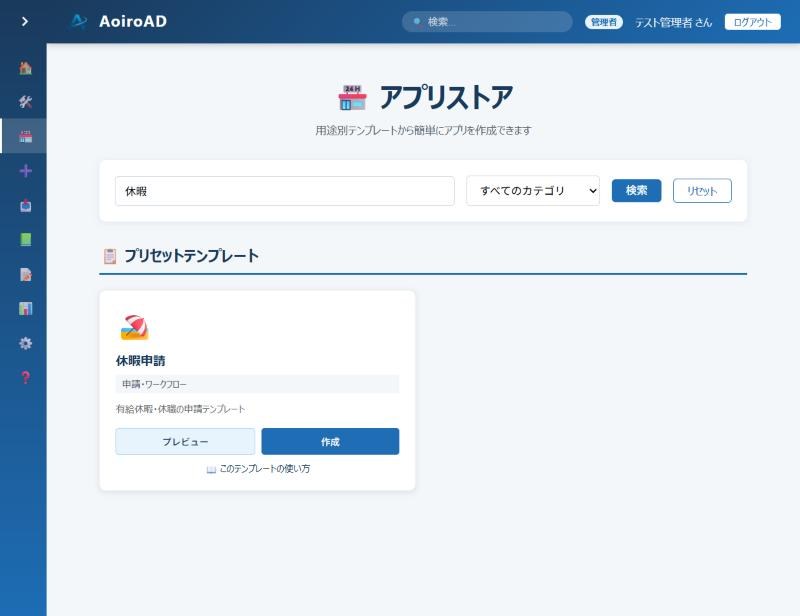800x616 pixels.
Task: Open the green book sidebar icon
Action: (26, 239)
